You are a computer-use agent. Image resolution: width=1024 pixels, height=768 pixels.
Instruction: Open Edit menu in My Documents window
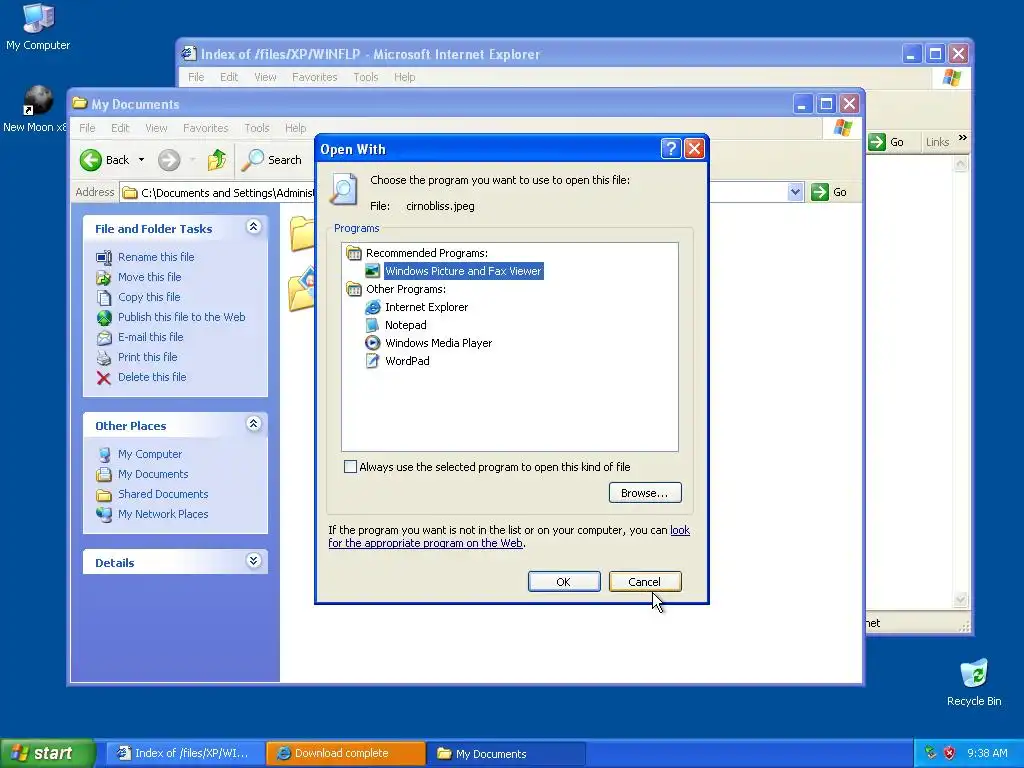point(120,128)
